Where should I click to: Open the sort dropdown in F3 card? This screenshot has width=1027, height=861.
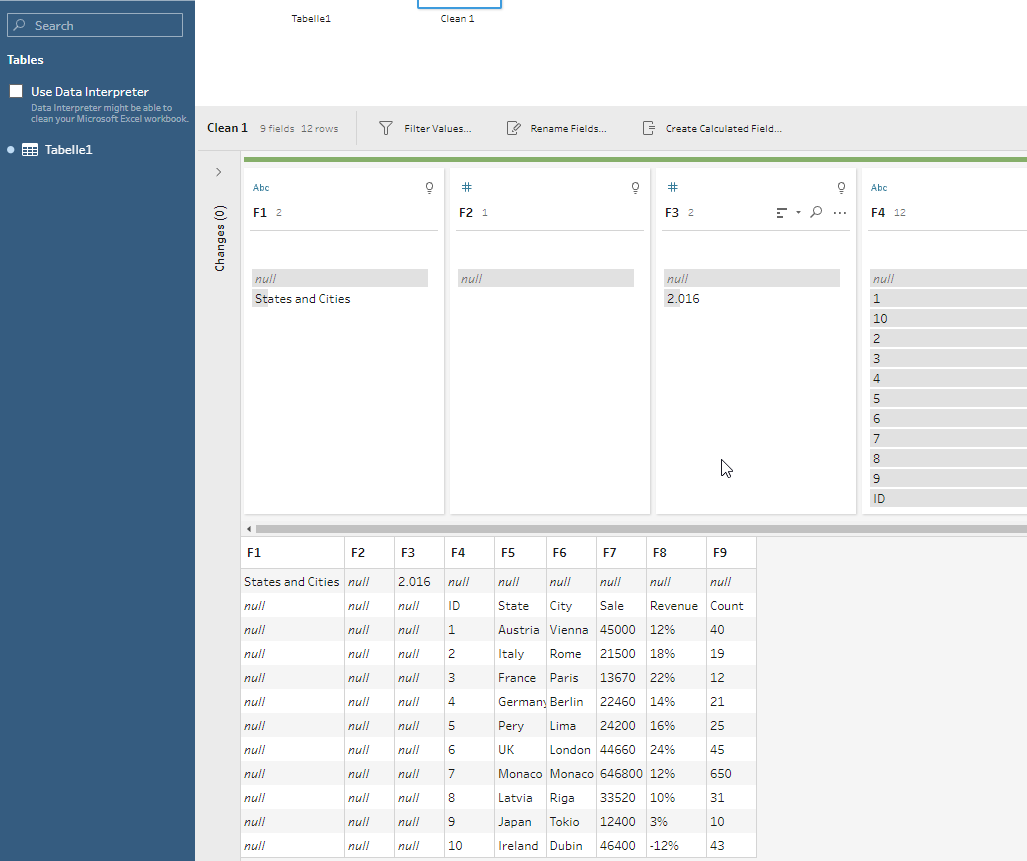pos(787,212)
